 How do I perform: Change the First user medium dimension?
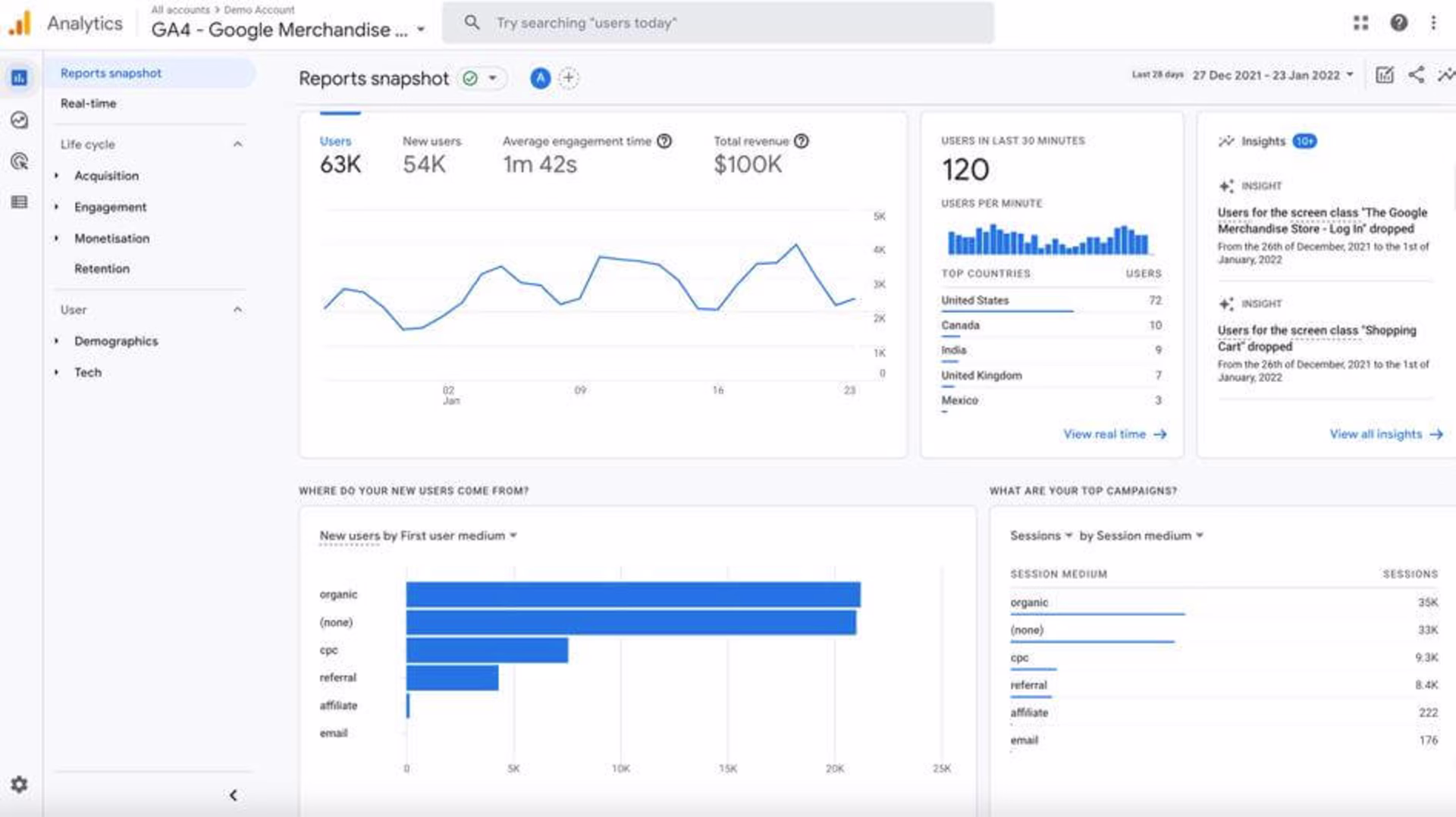coord(460,536)
